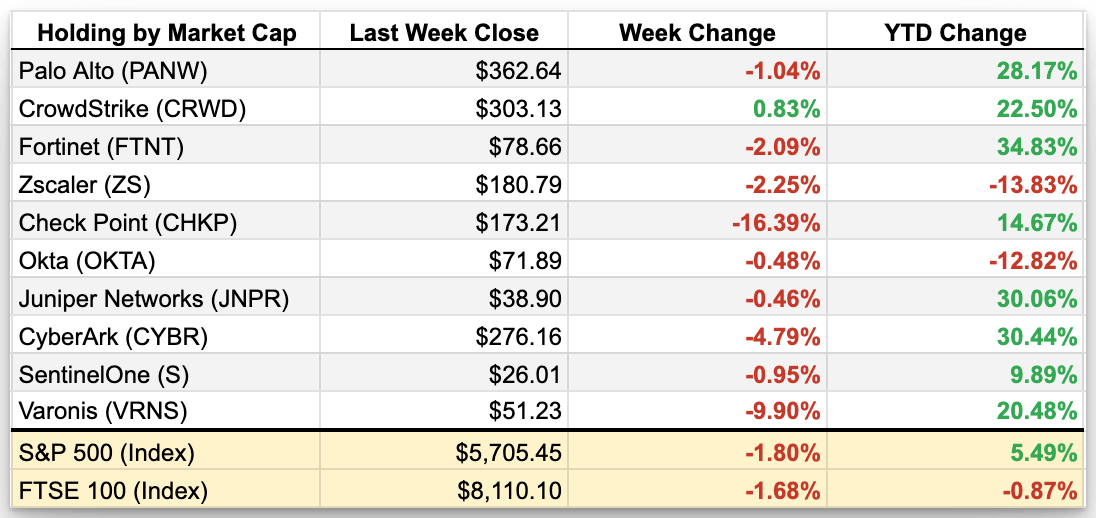
Task: Click Fortinet's 34.83% YTD change cell
Action: click(x=1037, y=147)
